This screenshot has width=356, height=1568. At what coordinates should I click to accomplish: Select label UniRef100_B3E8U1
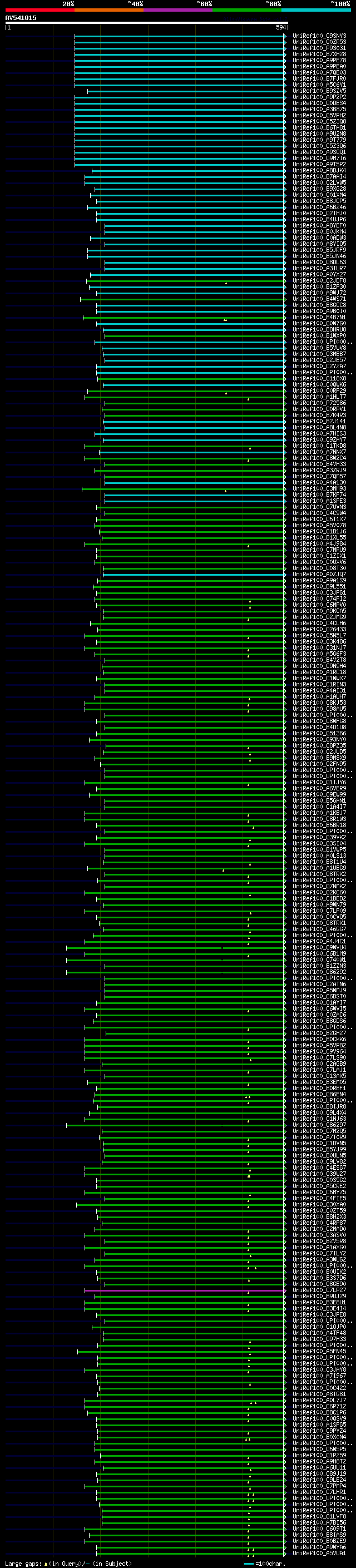tap(319, 1303)
